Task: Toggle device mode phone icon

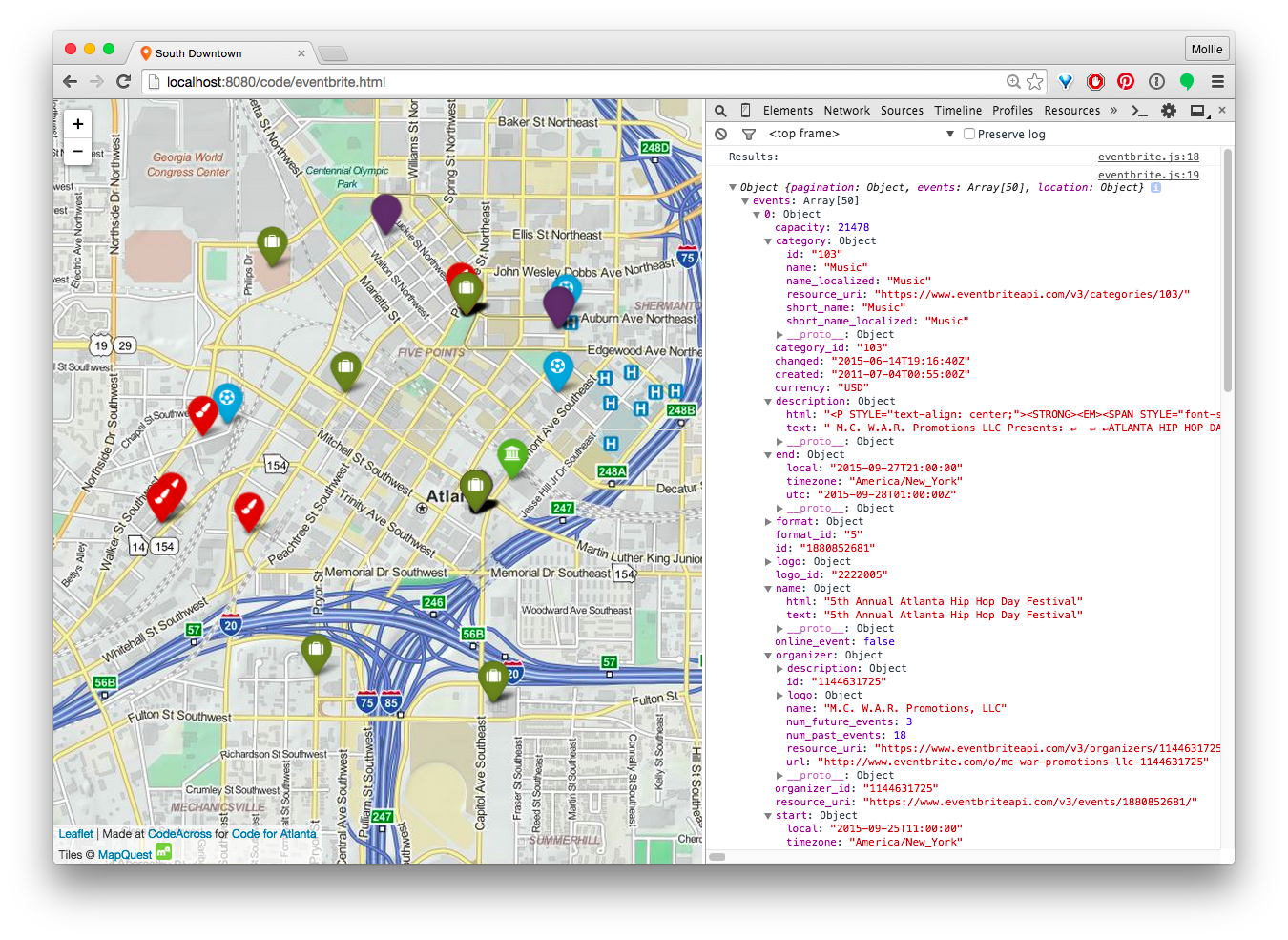Action: pyautogui.click(x=745, y=111)
